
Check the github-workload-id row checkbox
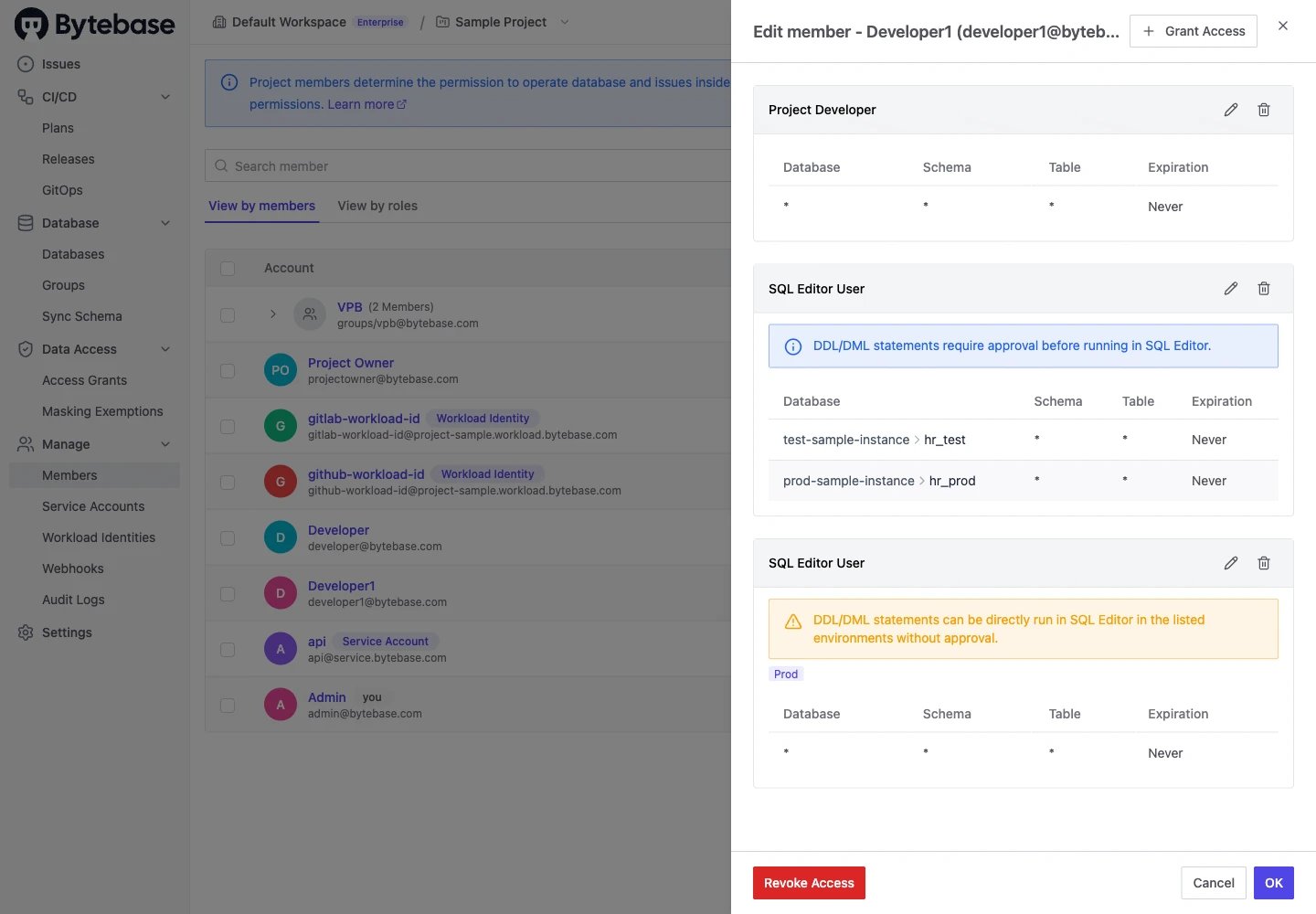point(228,483)
